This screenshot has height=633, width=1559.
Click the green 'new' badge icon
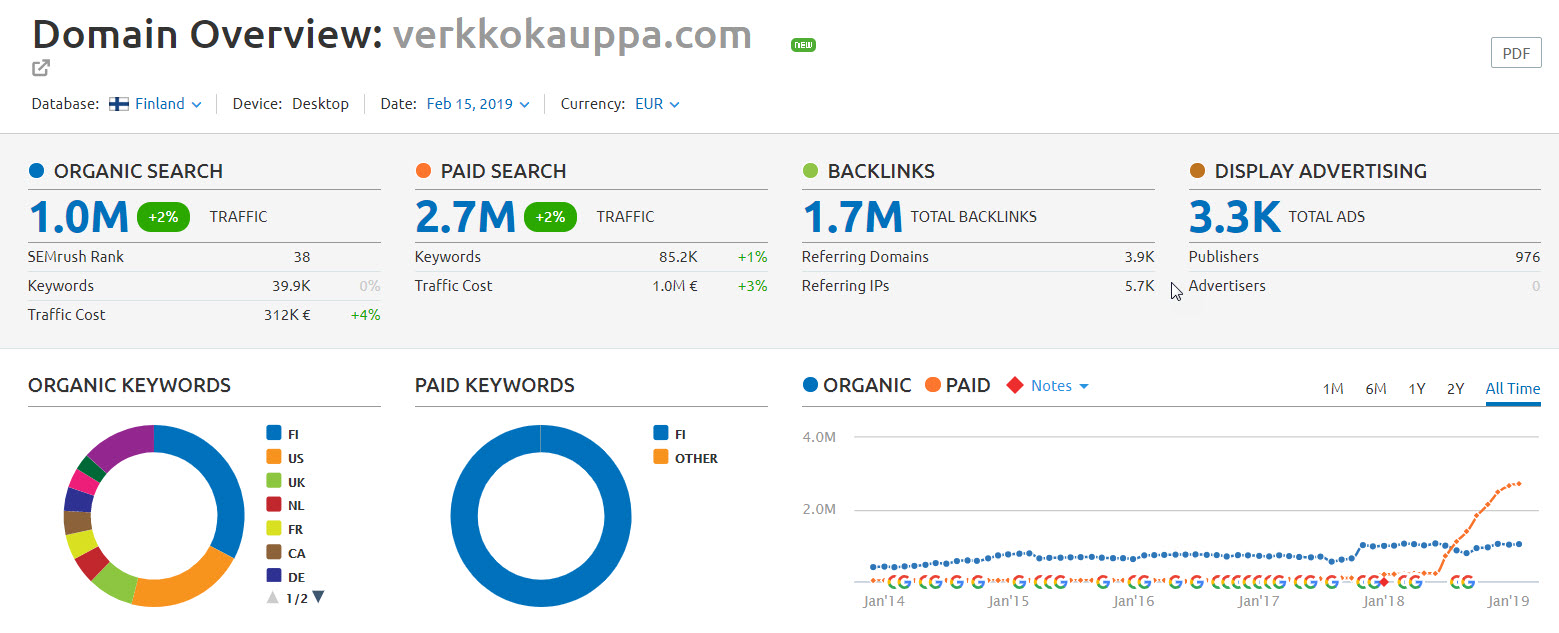click(x=803, y=45)
